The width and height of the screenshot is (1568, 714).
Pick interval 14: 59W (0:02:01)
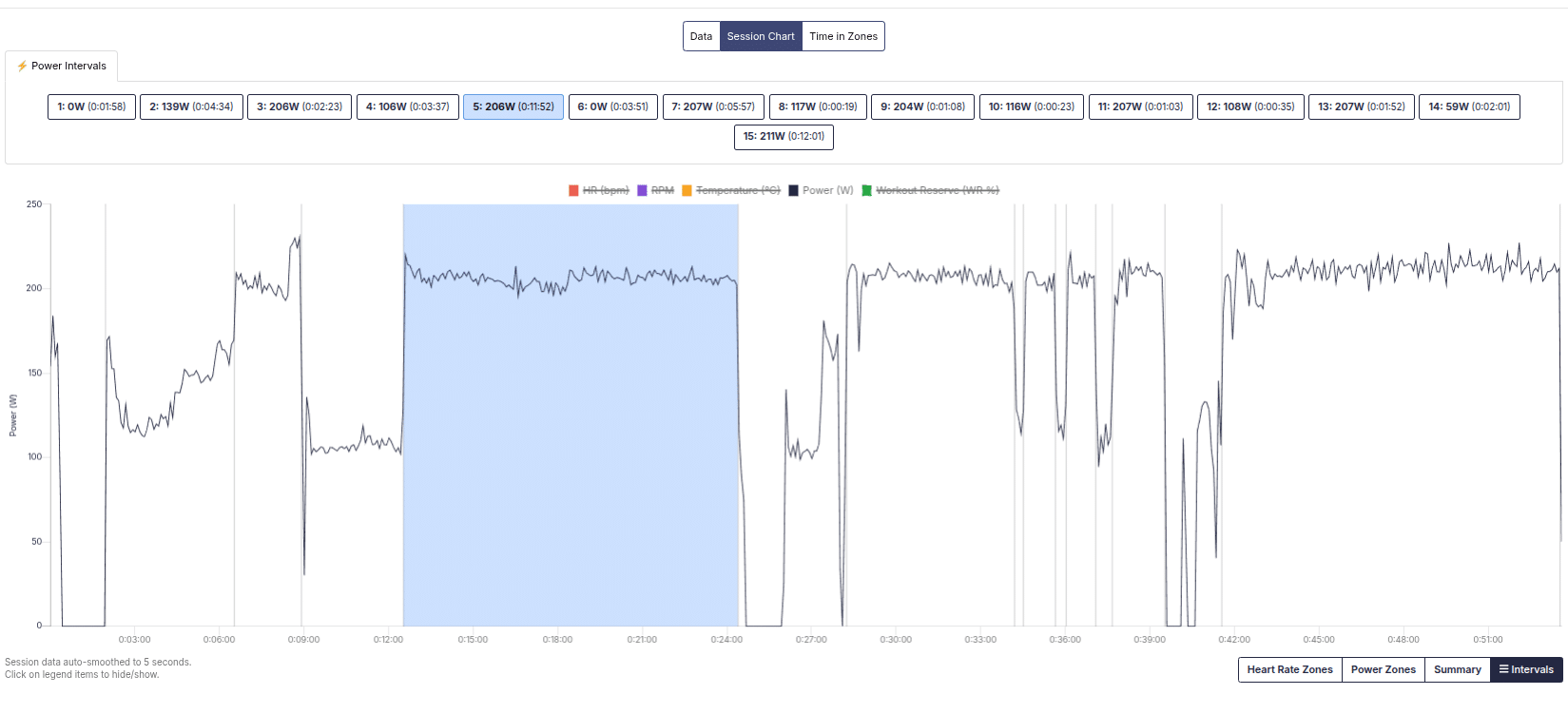click(1469, 106)
